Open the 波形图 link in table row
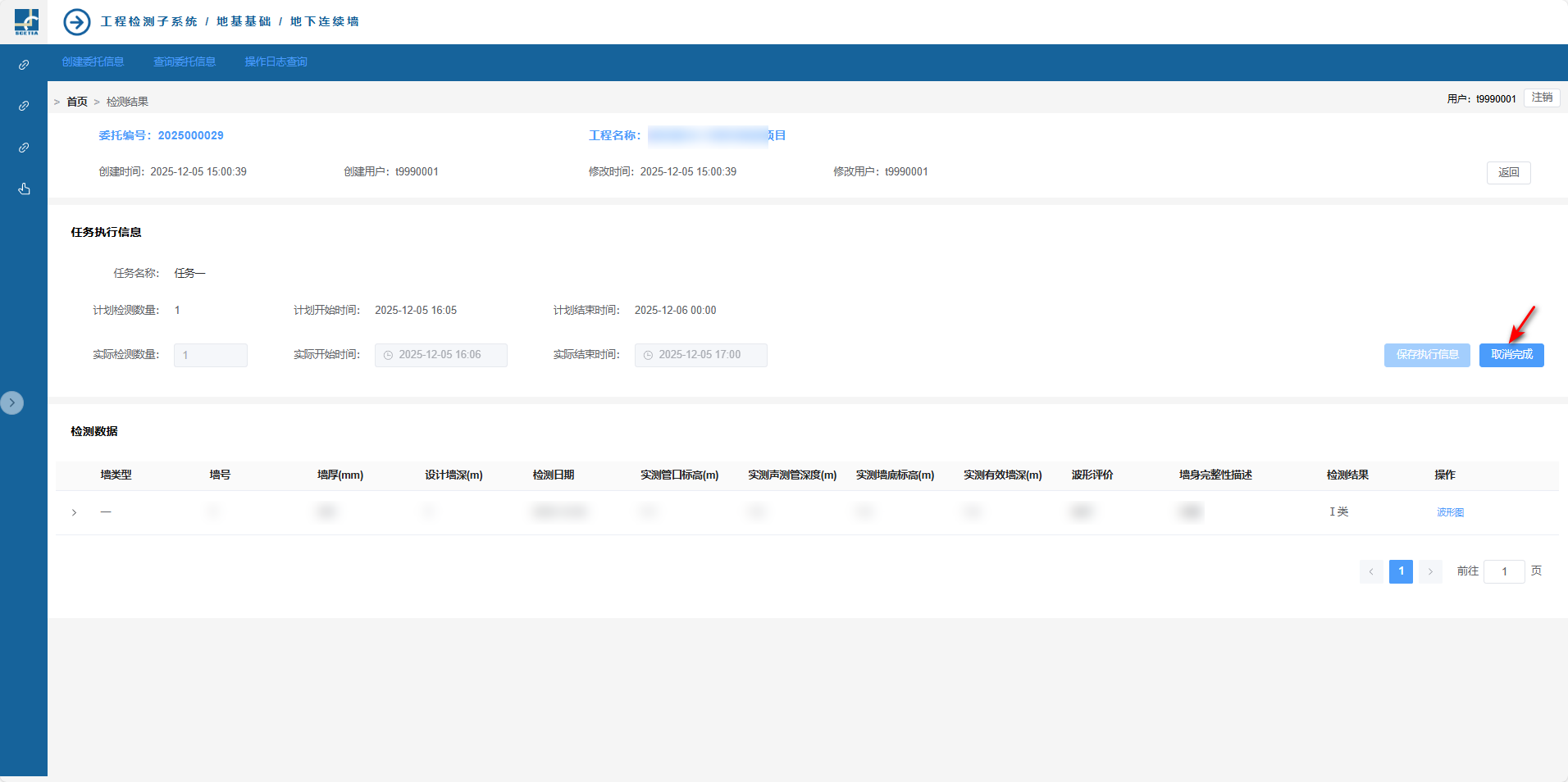This screenshot has height=782, width=1568. pyautogui.click(x=1450, y=512)
